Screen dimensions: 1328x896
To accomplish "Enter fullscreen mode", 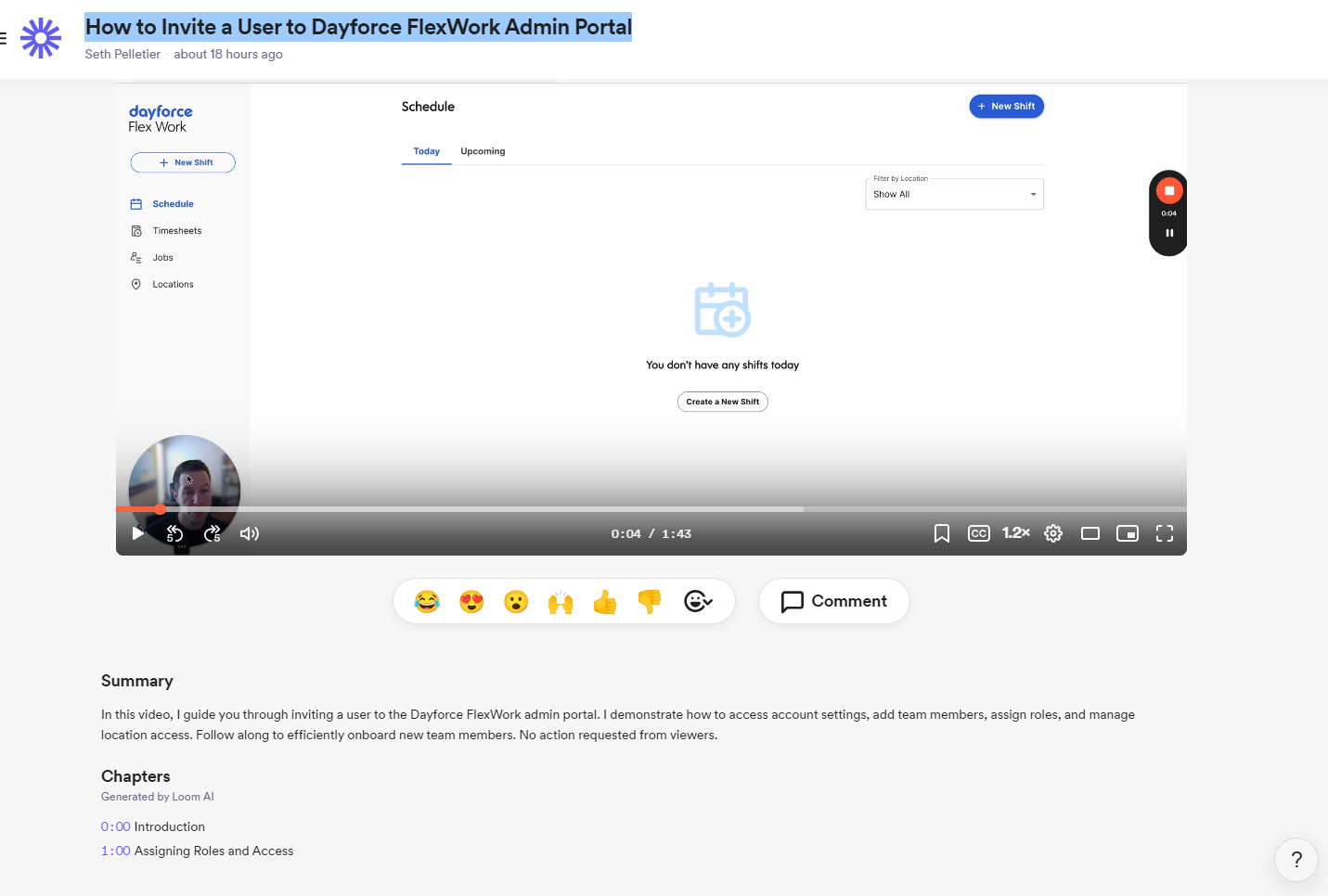I will point(1165,533).
